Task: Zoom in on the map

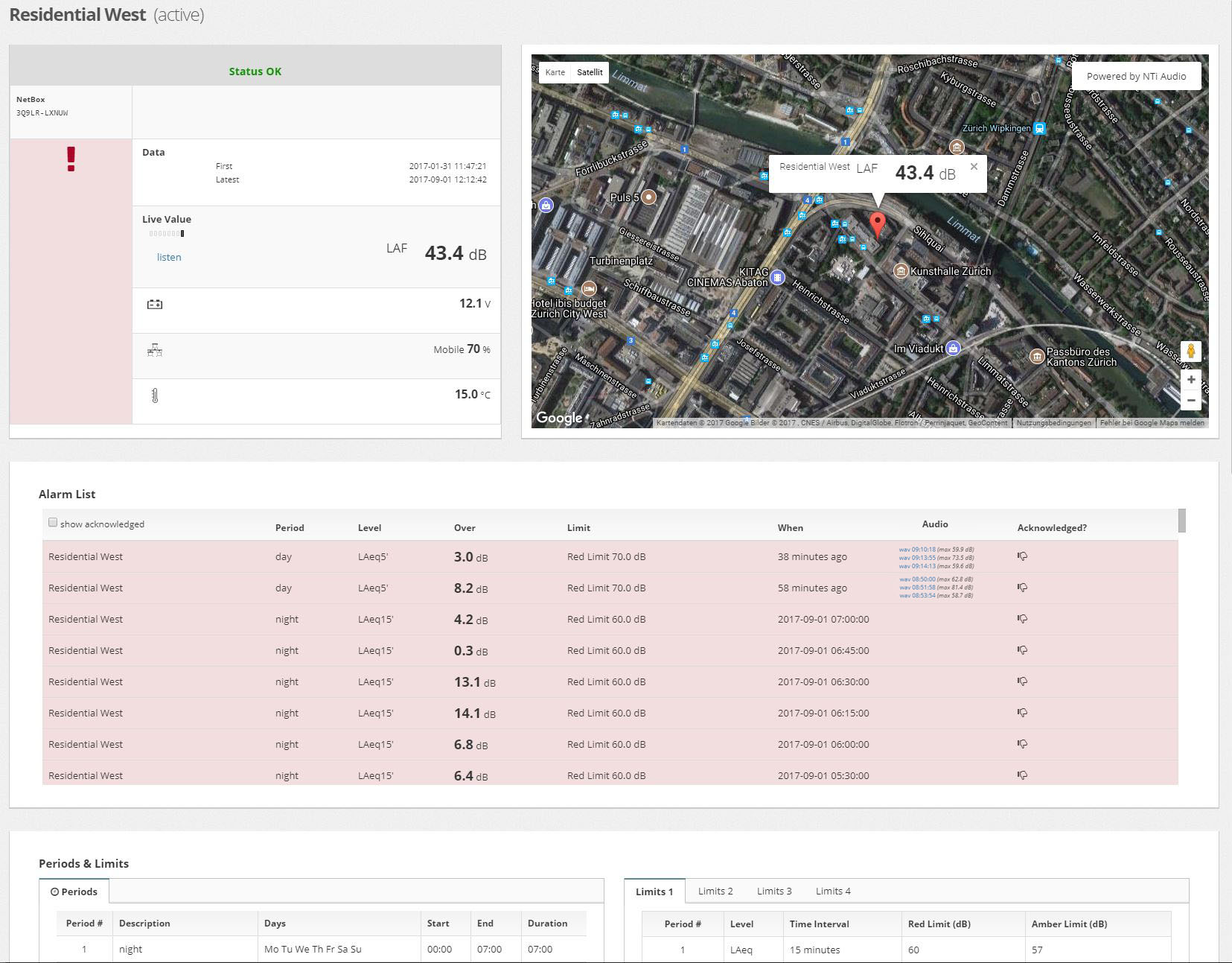Action: [1191, 380]
